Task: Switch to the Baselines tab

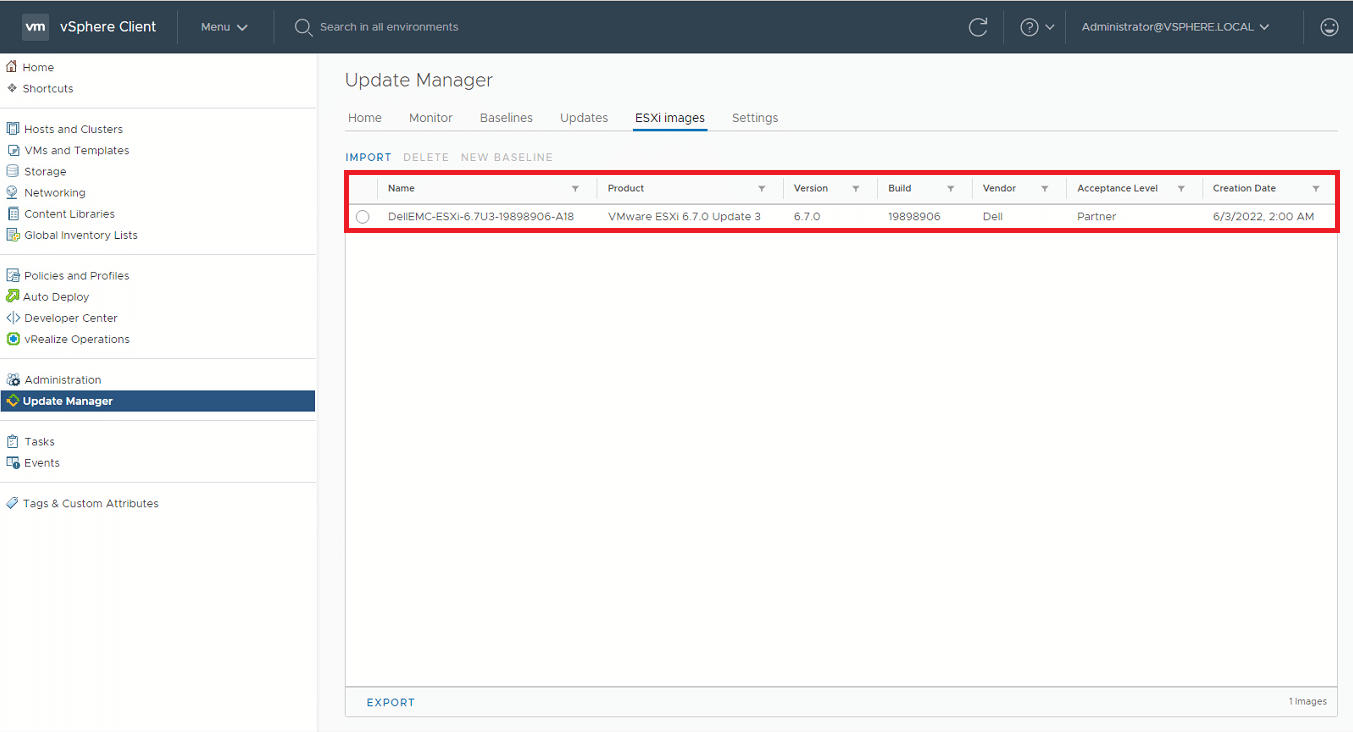Action: coord(506,118)
